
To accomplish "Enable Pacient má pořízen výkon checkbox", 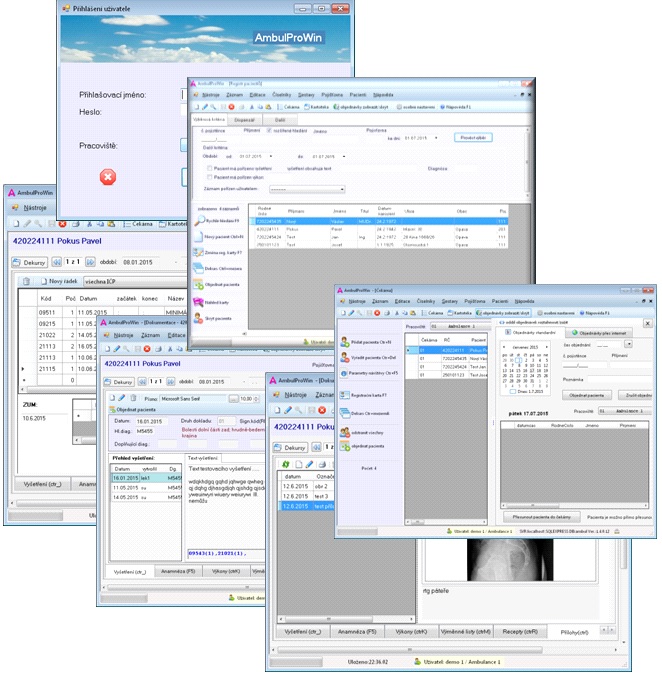I will (x=210, y=177).
